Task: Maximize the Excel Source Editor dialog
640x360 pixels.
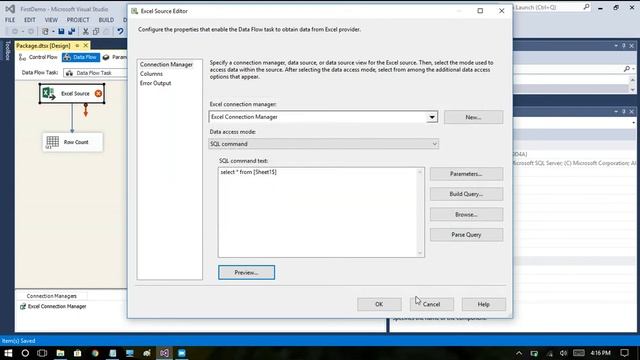Action: [x=480, y=11]
